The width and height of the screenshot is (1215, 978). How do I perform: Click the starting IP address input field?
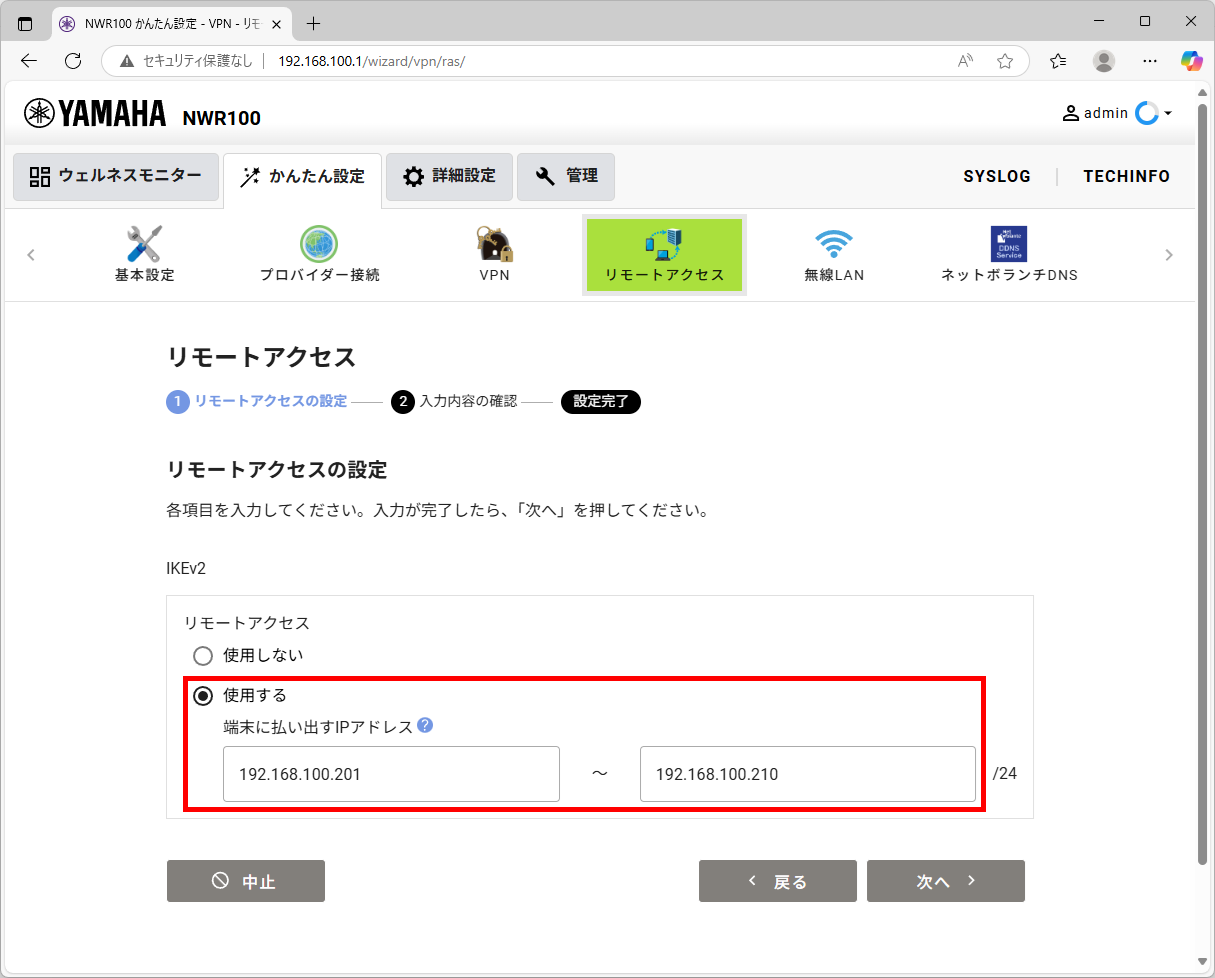click(391, 773)
